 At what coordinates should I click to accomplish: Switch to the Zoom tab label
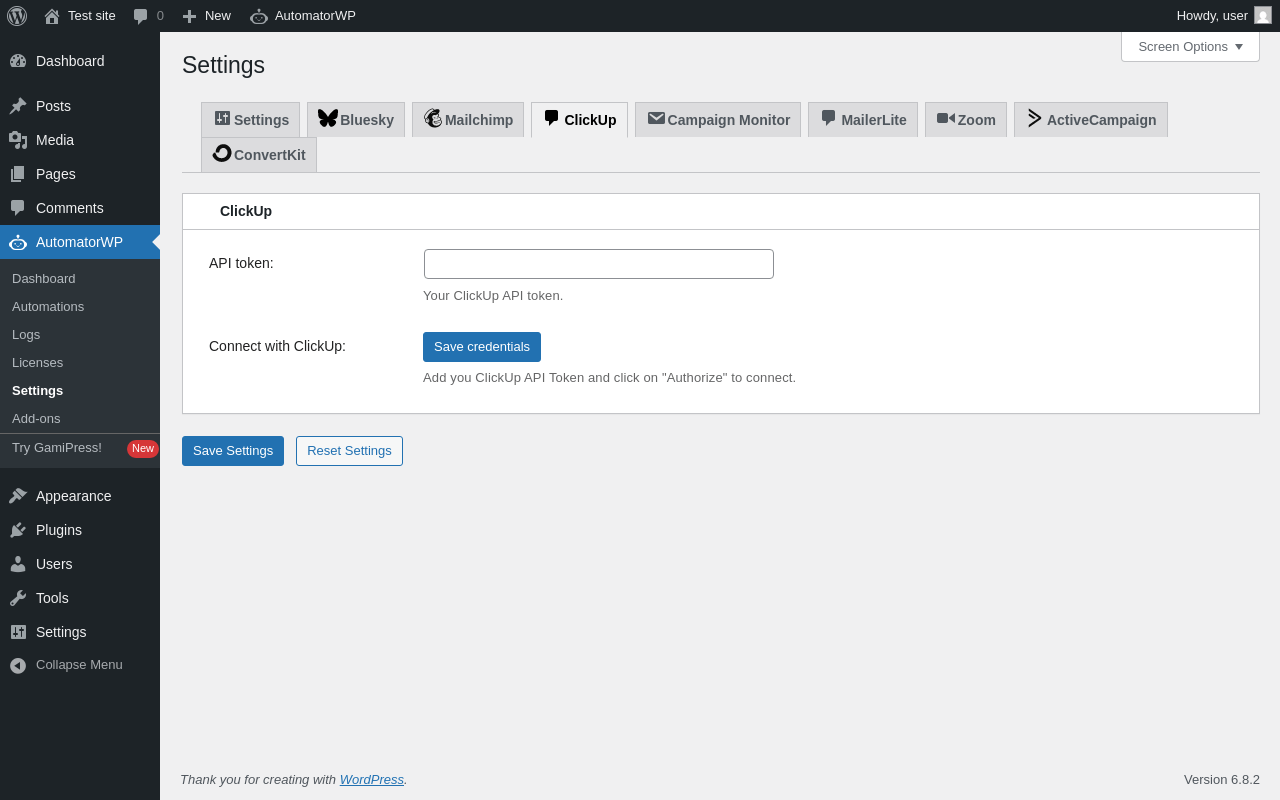pyautogui.click(x=977, y=120)
